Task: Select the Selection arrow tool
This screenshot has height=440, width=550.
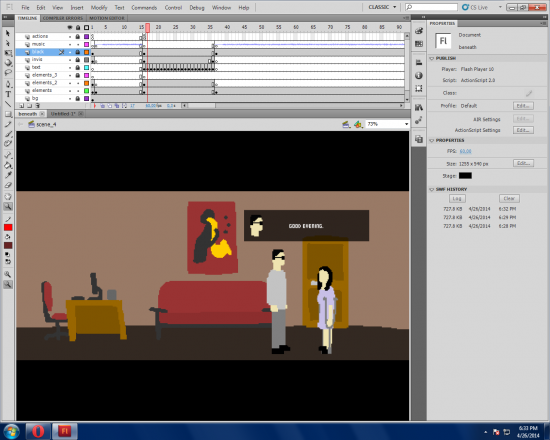Action: pyautogui.click(x=8, y=33)
